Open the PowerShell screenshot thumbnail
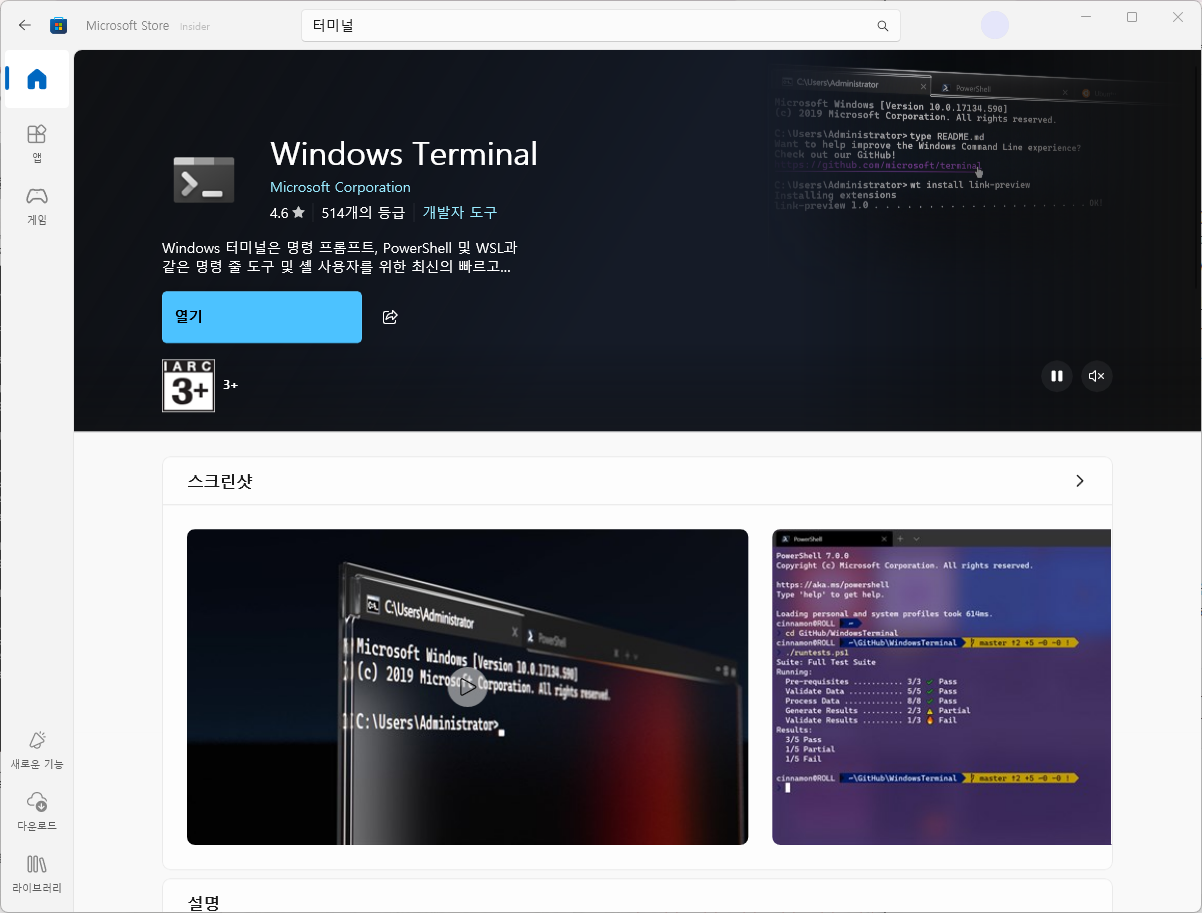Screen dimensions: 1202x913 pos(941,687)
